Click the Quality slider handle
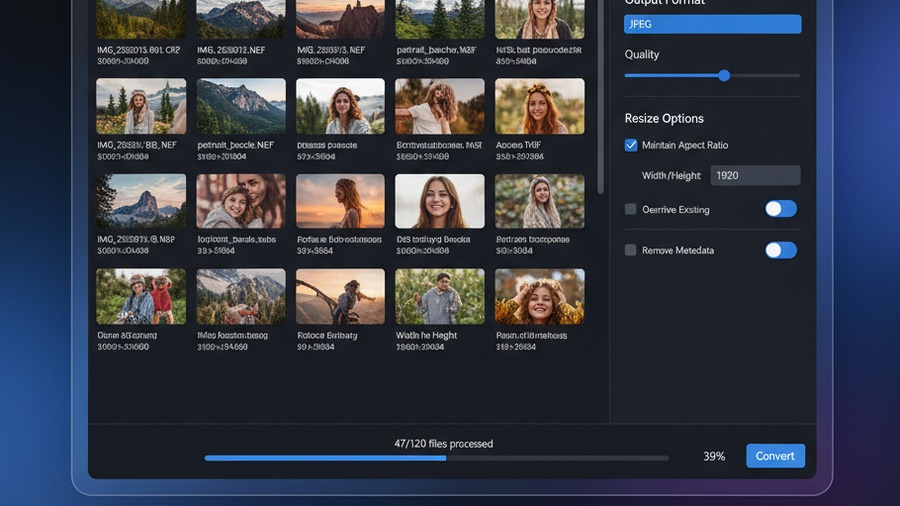 coord(724,76)
